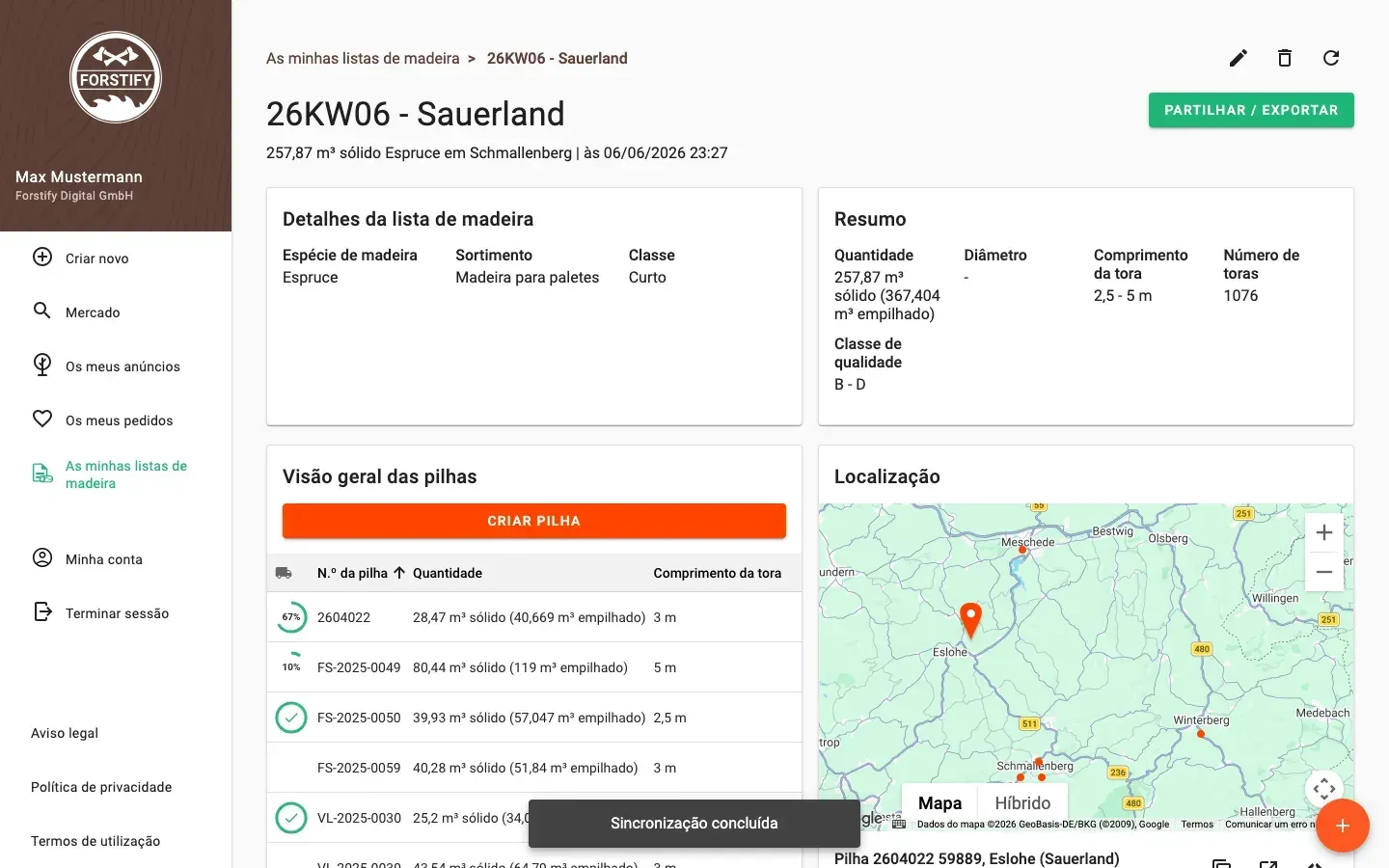Click the user name Max Mustermann
Image resolution: width=1389 pixels, height=868 pixels.
[79, 176]
